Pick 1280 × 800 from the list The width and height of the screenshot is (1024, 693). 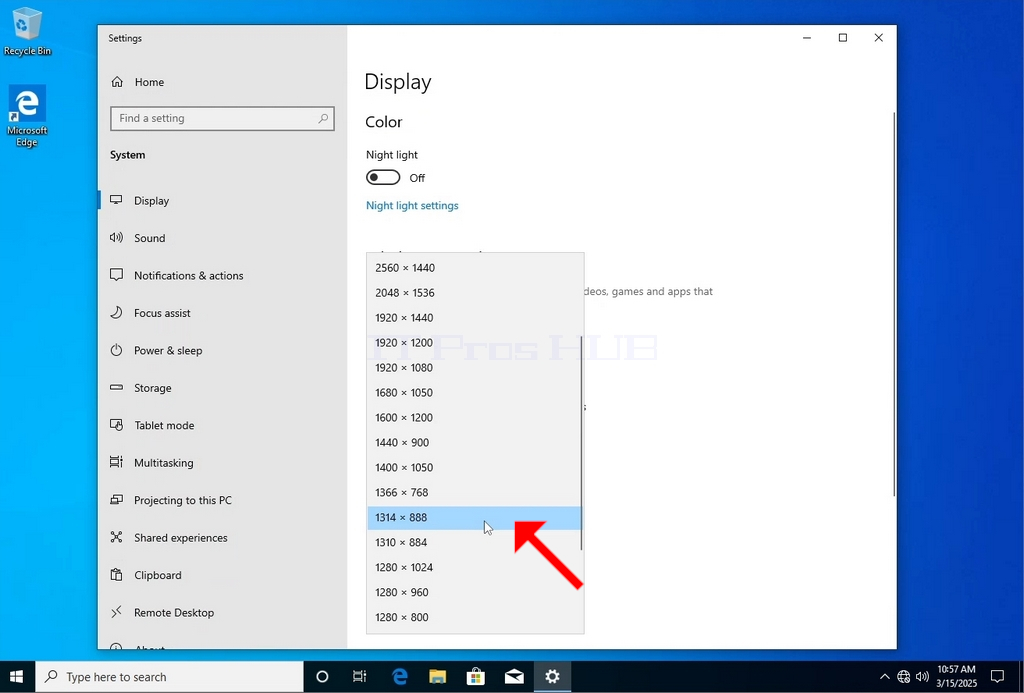pyautogui.click(x=474, y=617)
